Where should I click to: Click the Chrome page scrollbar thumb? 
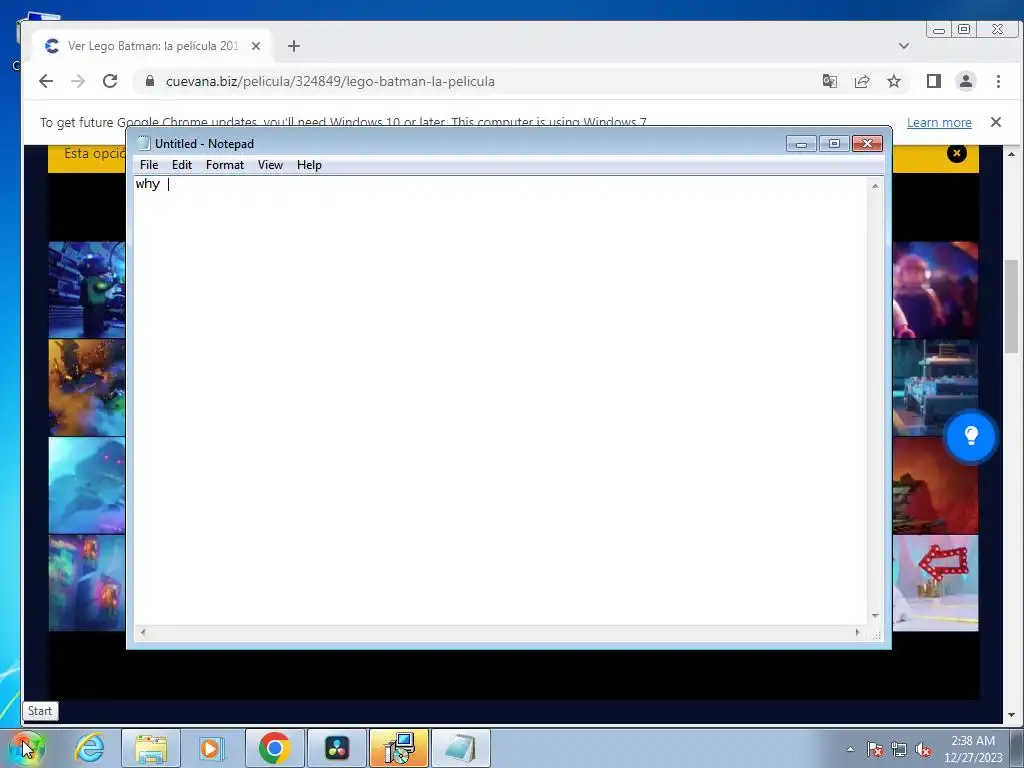(1011, 306)
